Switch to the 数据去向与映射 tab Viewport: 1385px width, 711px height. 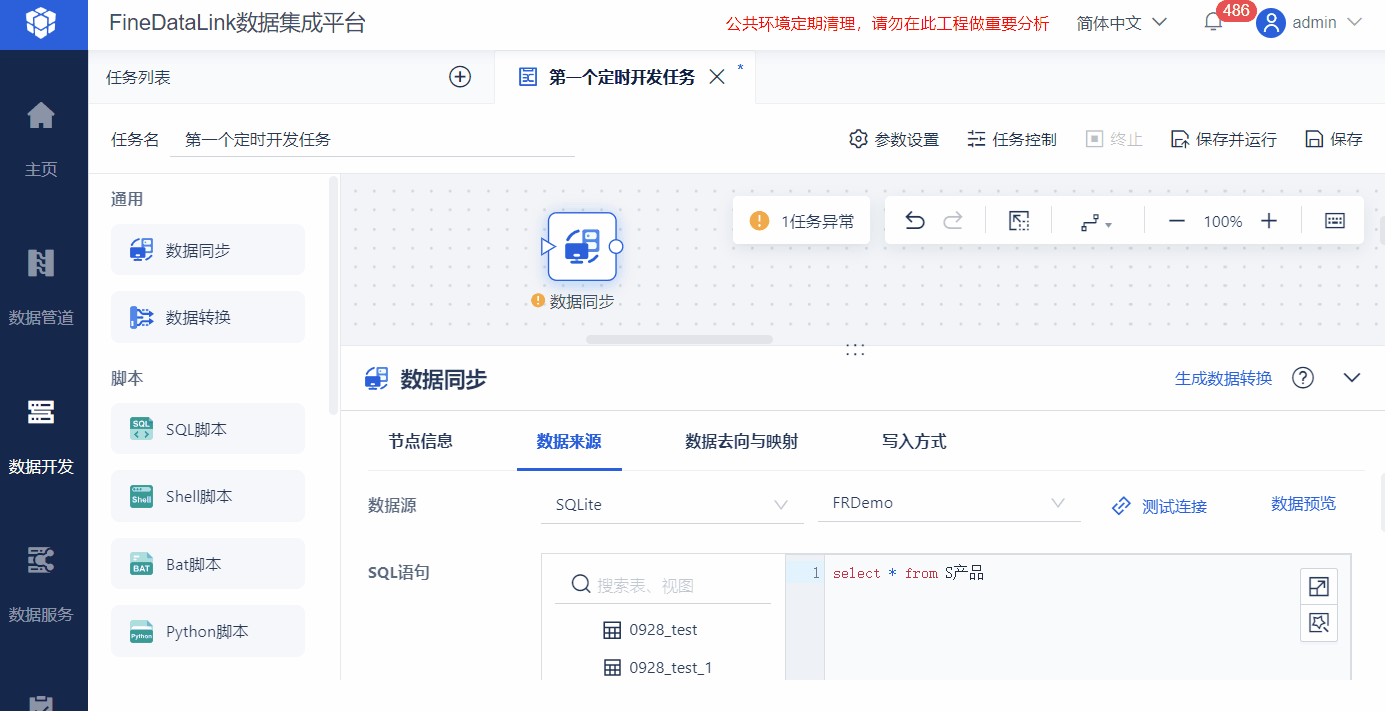[741, 441]
